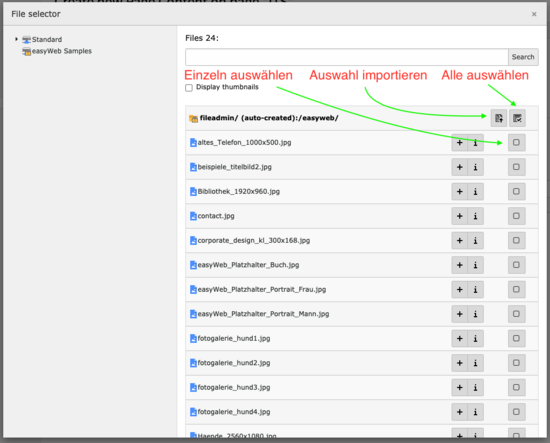This screenshot has width=550, height=443.
Task: Add fotogalerie_hund2.jpg with plus icon
Action: [459, 363]
